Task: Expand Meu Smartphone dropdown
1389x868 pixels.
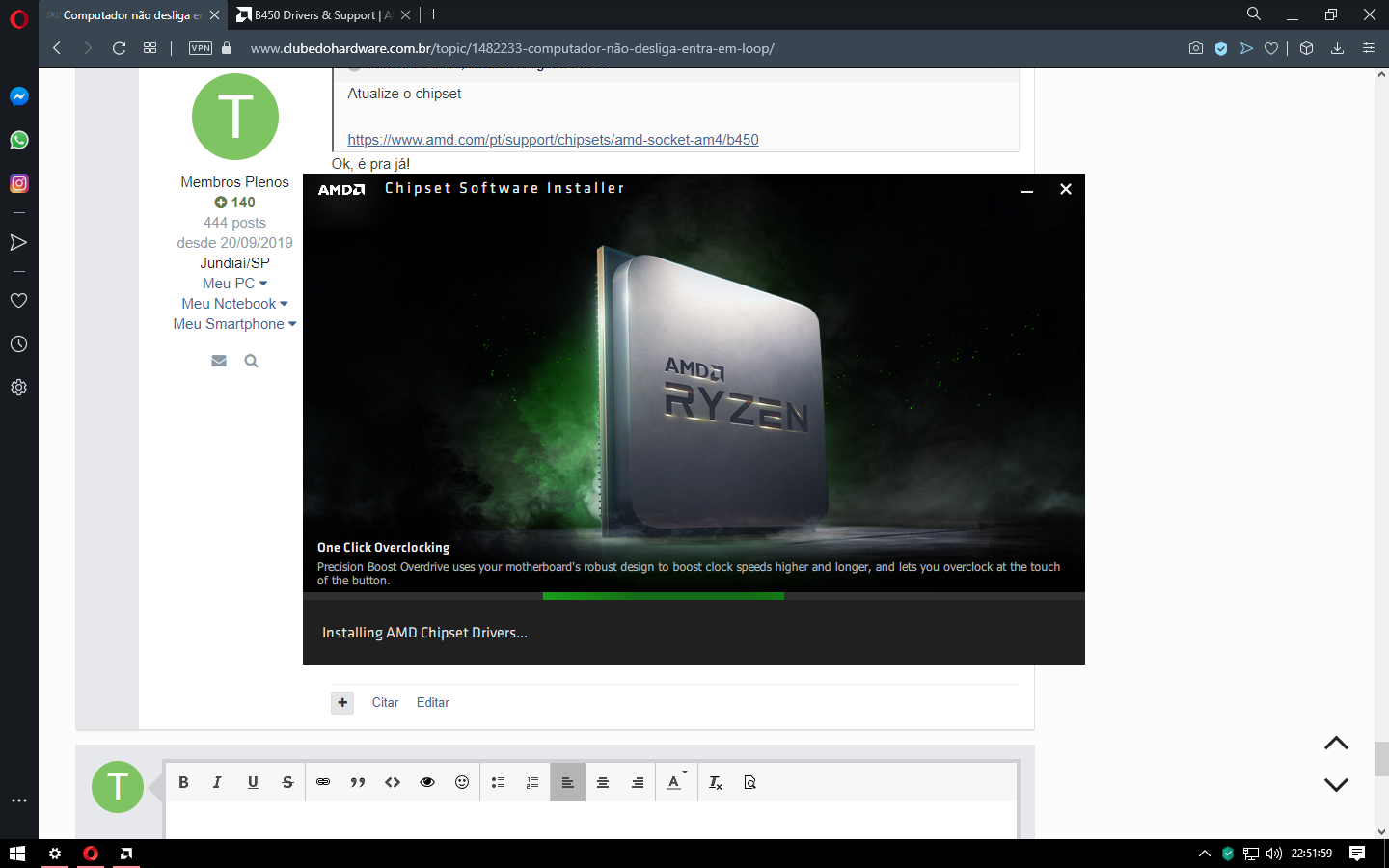Action: 234,324
